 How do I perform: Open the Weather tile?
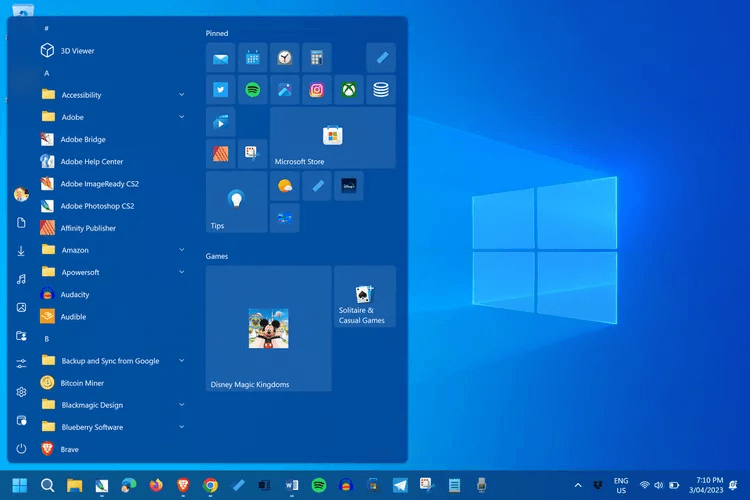click(285, 186)
